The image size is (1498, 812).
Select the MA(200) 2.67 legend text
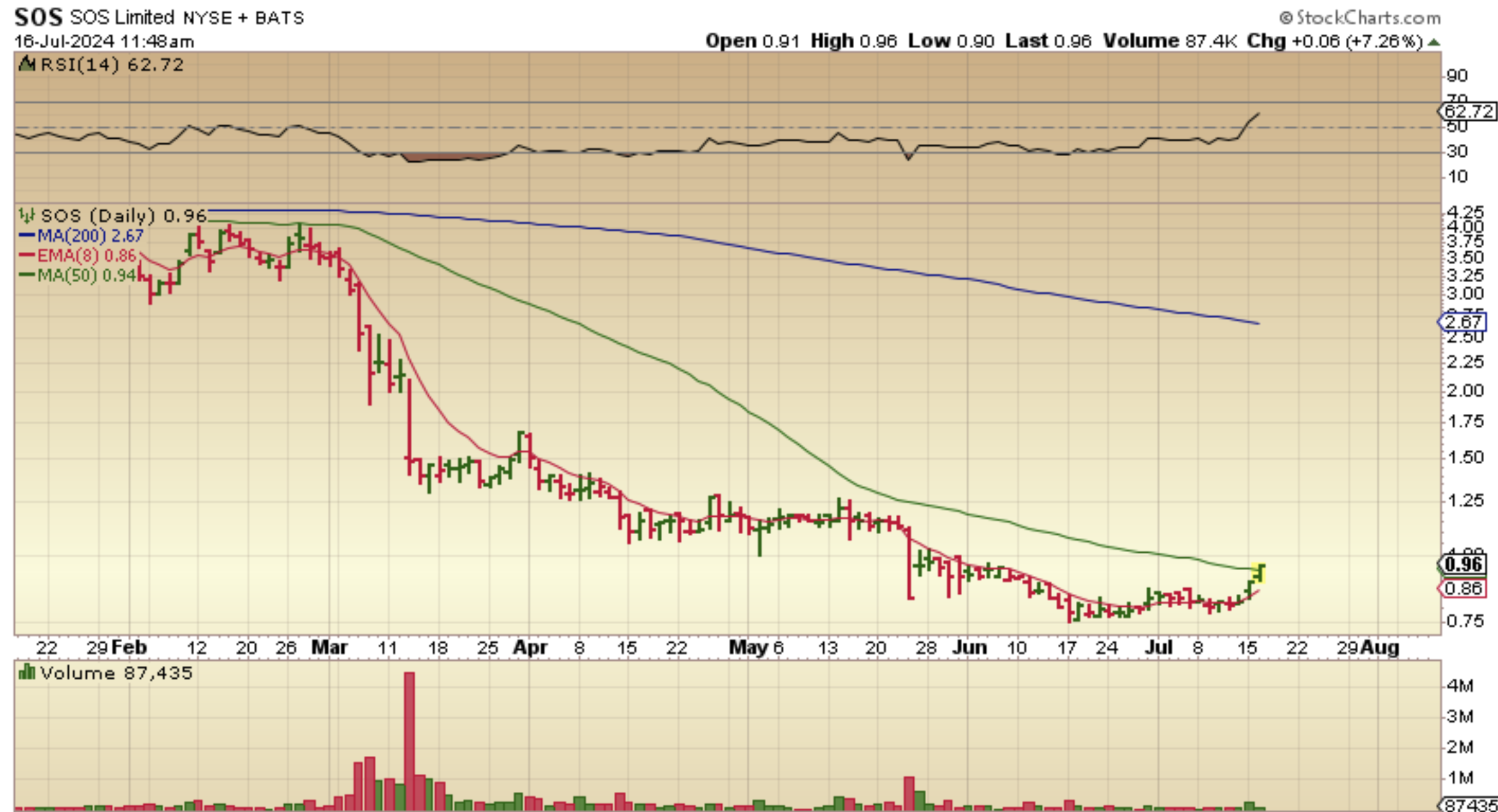point(91,235)
